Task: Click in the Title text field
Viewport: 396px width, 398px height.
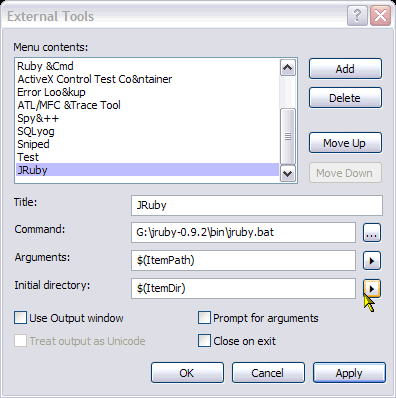Action: (257, 205)
